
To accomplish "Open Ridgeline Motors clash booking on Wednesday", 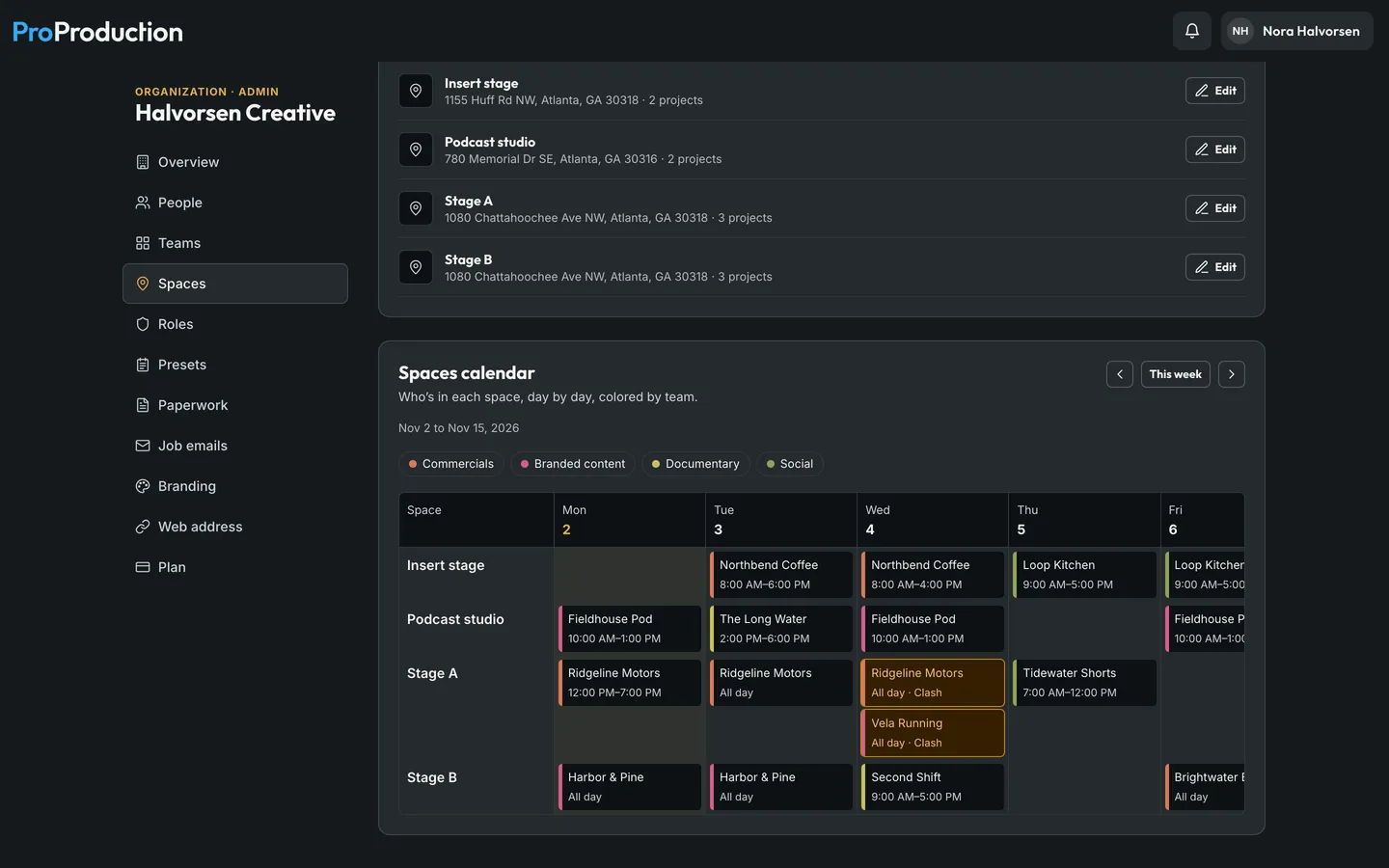I will (x=933, y=683).
